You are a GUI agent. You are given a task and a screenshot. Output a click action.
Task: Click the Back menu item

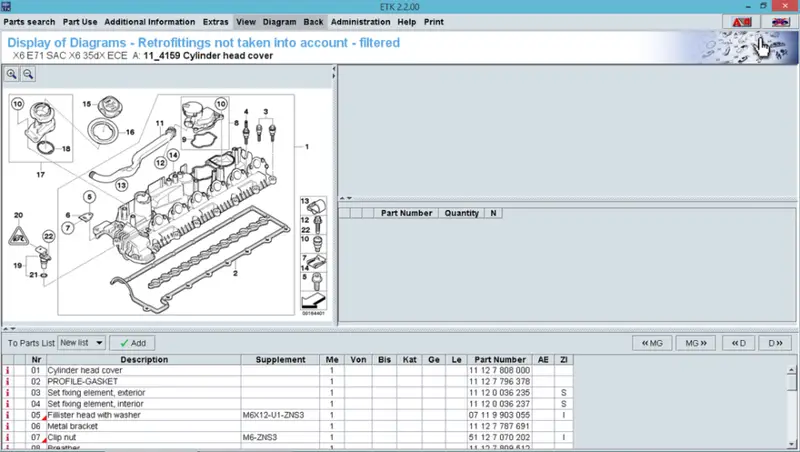[313, 22]
